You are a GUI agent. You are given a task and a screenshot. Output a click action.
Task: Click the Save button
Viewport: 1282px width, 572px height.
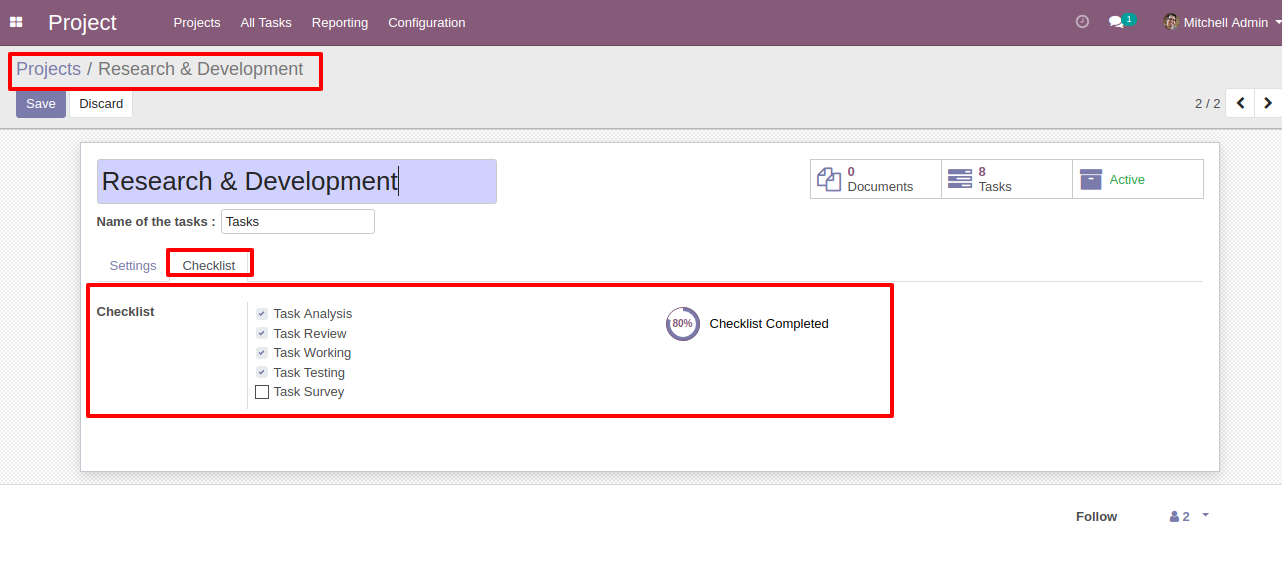coord(41,104)
